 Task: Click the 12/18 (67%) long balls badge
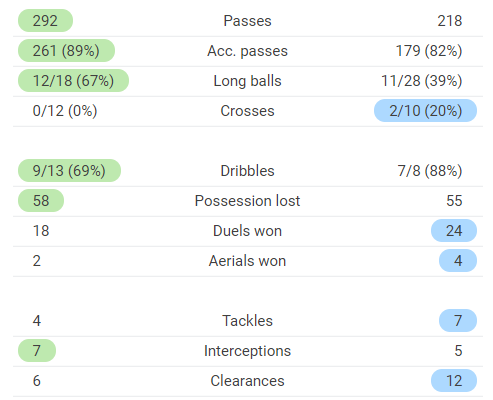pos(73,81)
